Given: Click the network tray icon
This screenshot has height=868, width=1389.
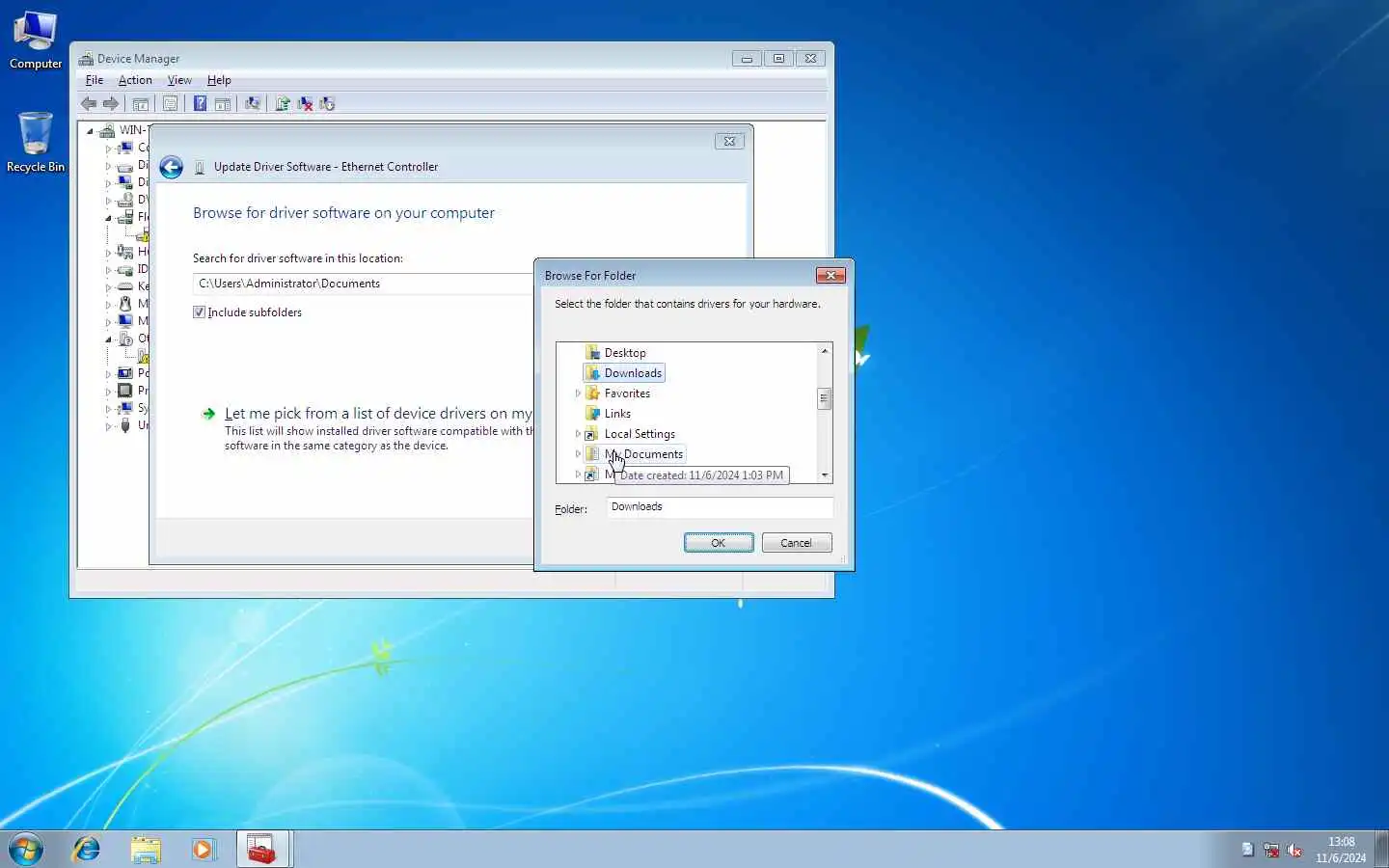Looking at the screenshot, I should [x=1271, y=850].
